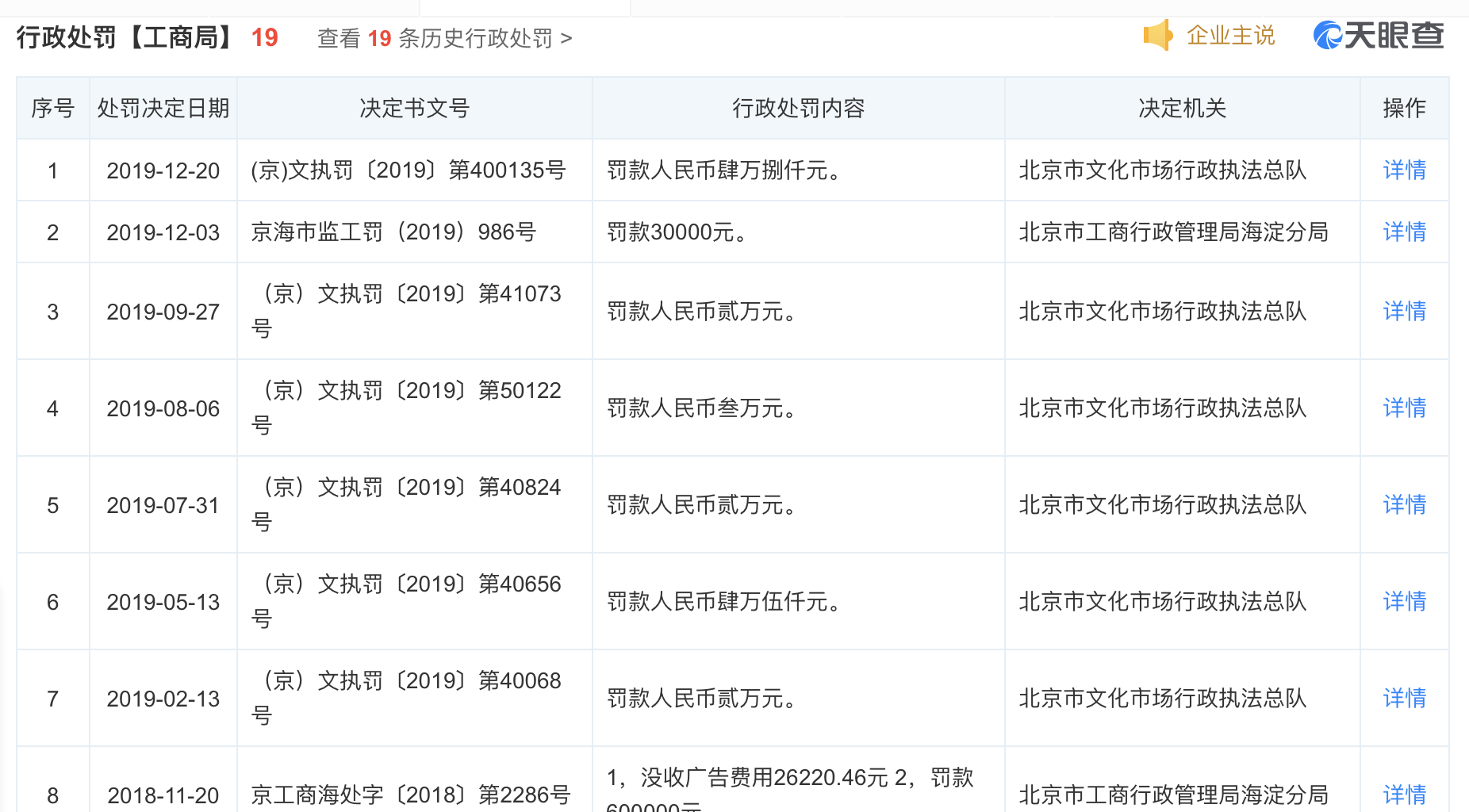1469x812 pixels.
Task: Click date cell 2019-12-20
Action: (x=163, y=170)
